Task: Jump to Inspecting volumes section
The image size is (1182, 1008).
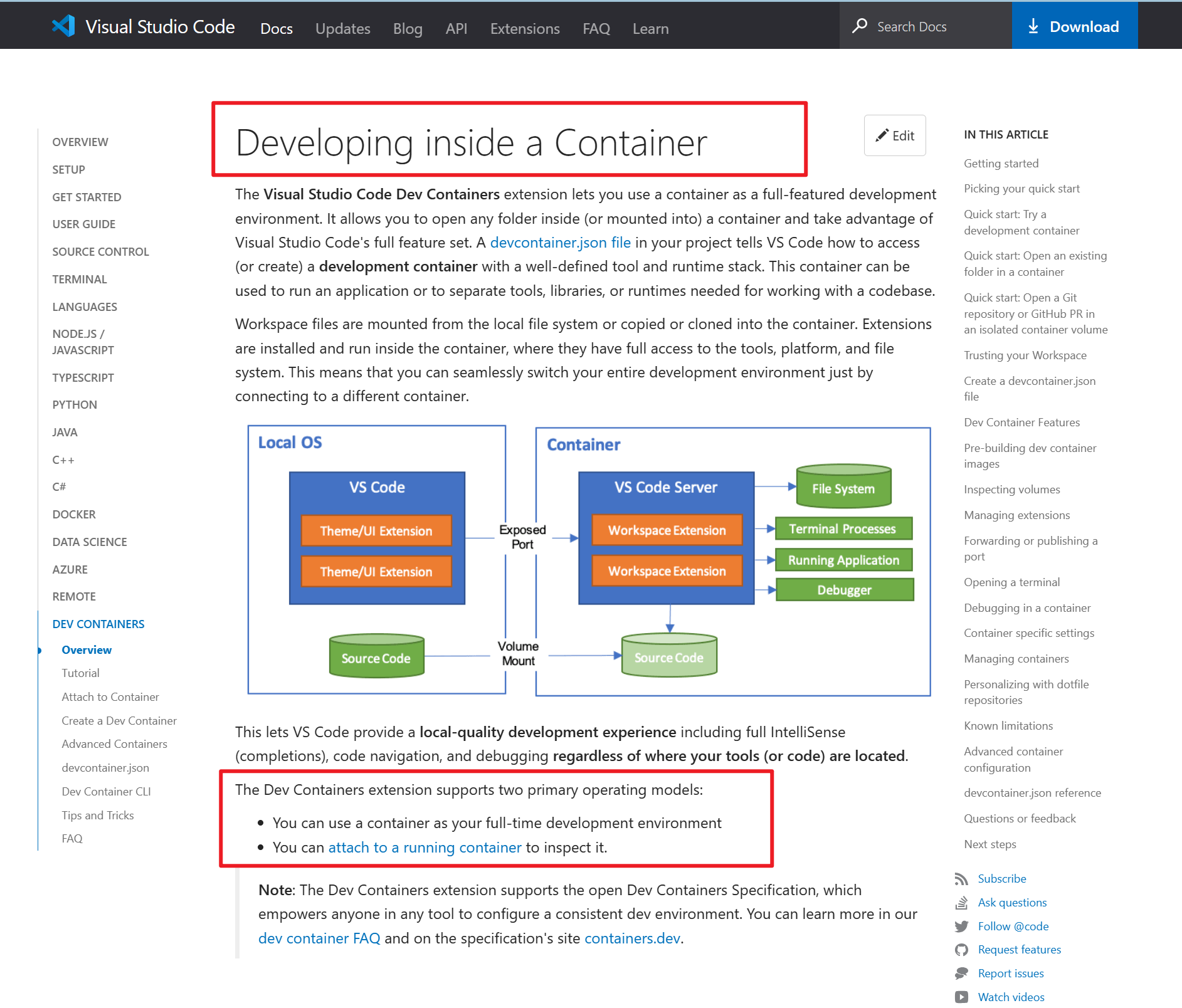Action: tap(1011, 489)
